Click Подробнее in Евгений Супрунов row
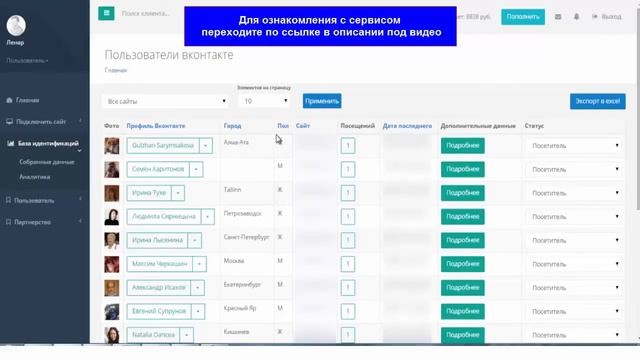This screenshot has width=640, height=360. point(462,311)
